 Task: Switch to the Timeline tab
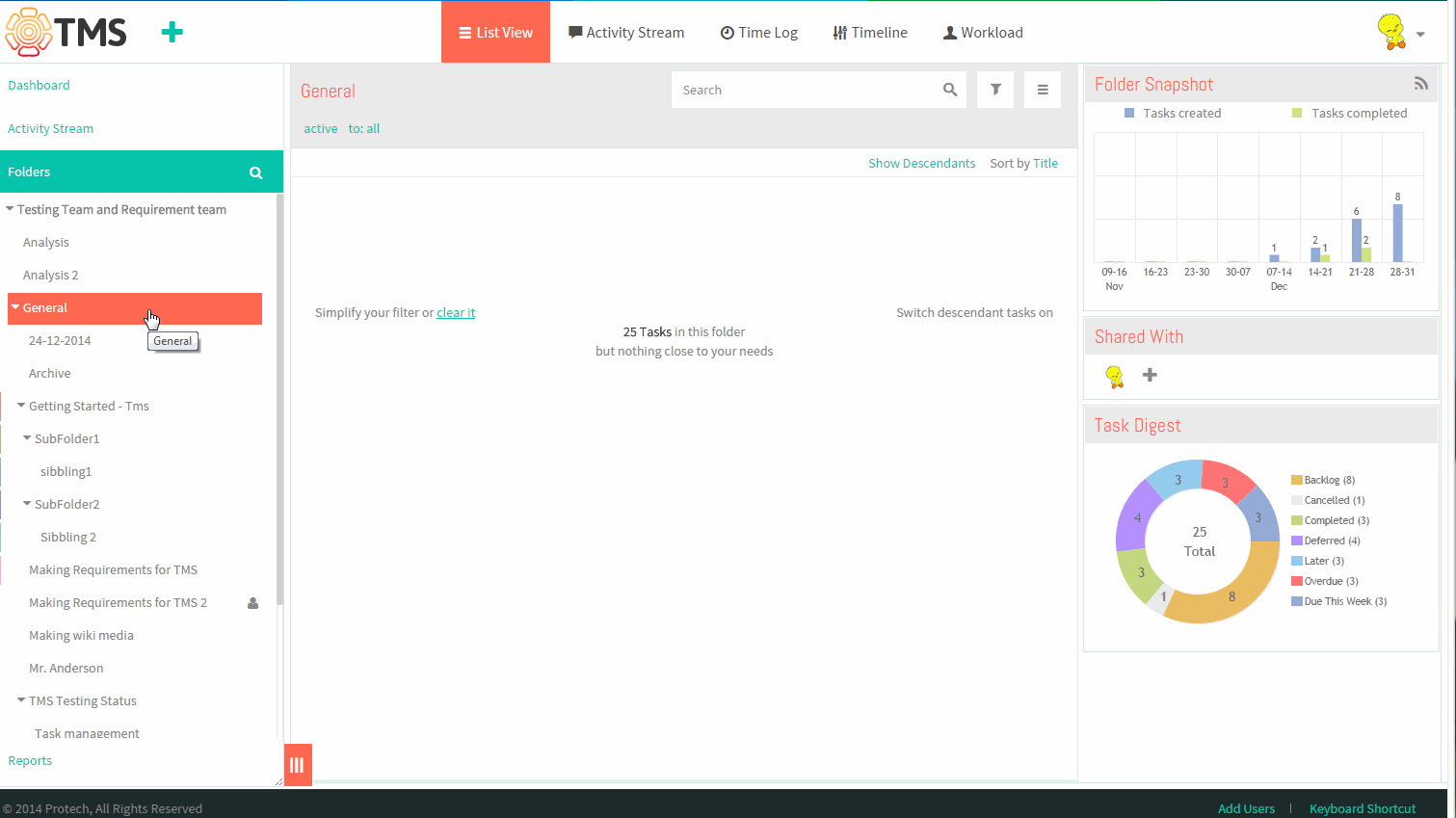pos(870,32)
